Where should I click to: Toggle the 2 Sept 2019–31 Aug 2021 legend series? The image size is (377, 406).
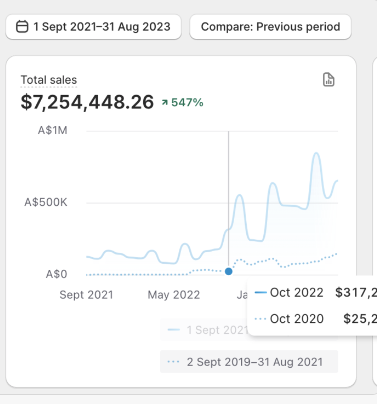249,362
